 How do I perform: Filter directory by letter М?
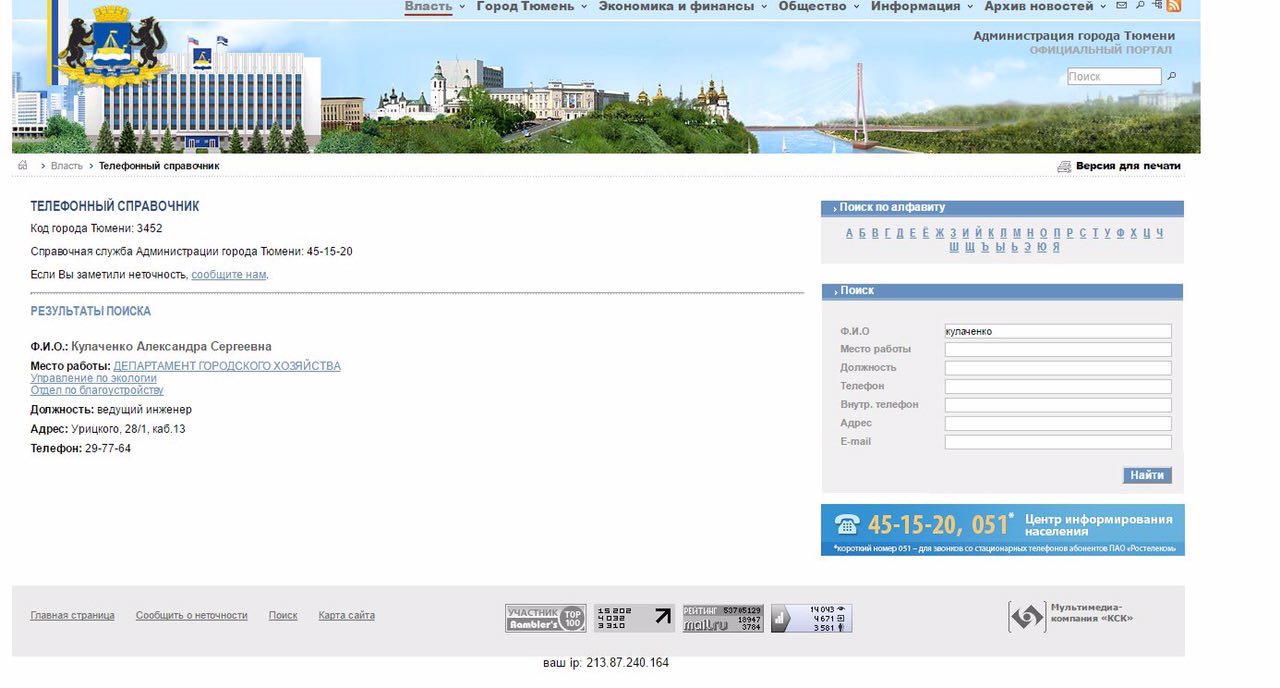click(x=1017, y=233)
